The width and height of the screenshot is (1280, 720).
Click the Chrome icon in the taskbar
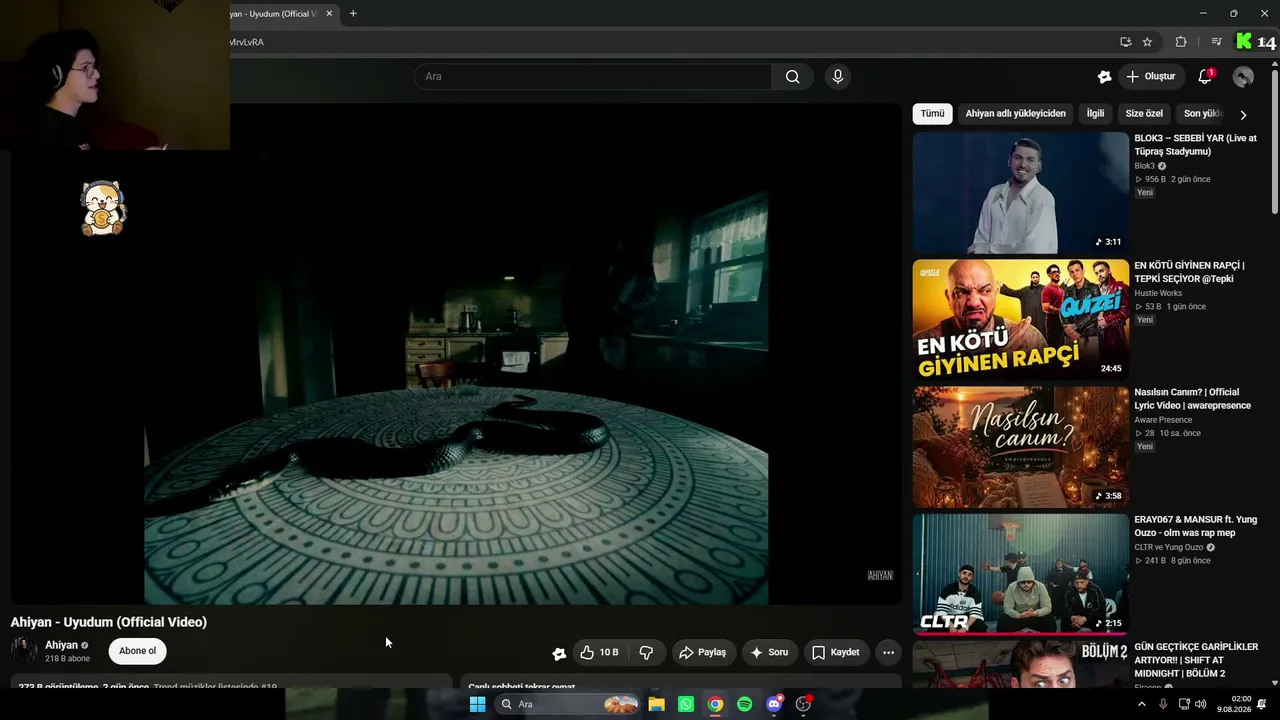pyautogui.click(x=715, y=704)
